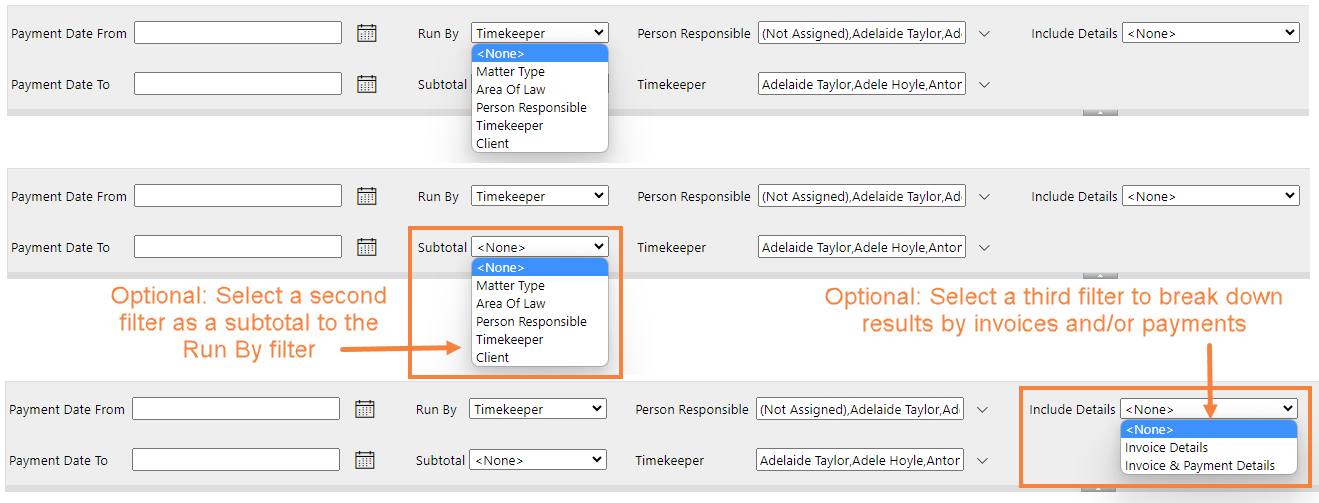This screenshot has width=1319, height=503.
Task: Open calendar for top Payment Date To
Action: click(367, 84)
